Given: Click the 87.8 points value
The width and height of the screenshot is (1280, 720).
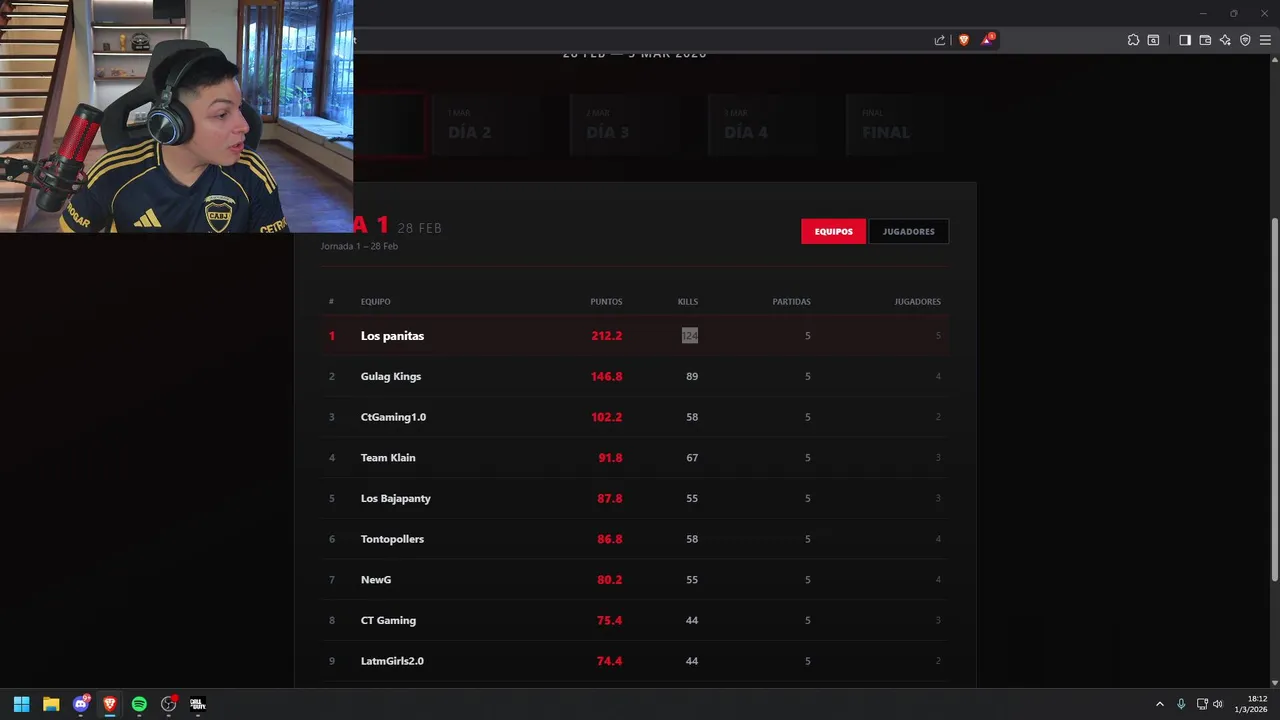Looking at the screenshot, I should pyautogui.click(x=610, y=498).
